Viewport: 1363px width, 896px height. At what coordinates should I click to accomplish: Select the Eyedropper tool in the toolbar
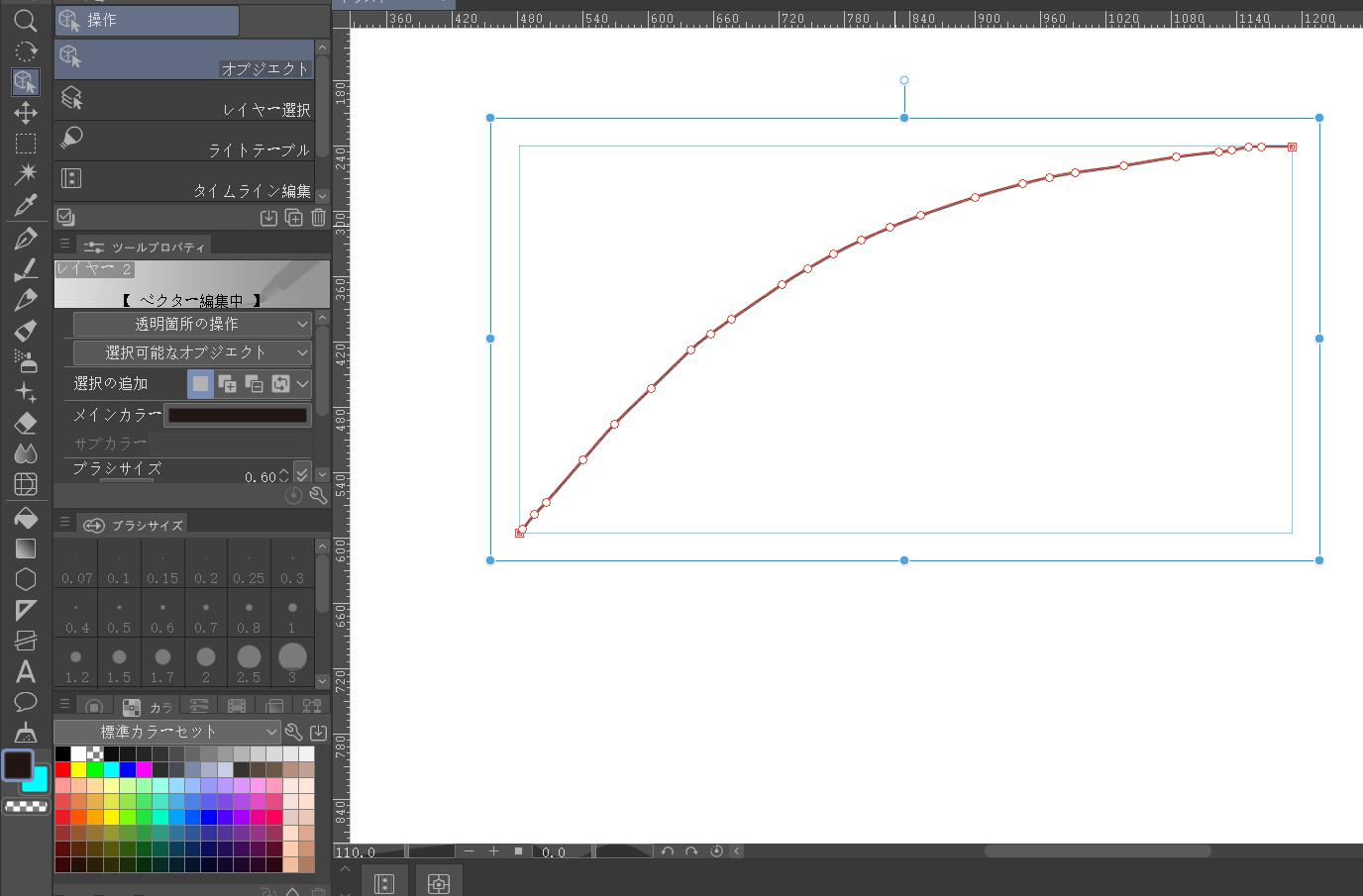[x=26, y=206]
